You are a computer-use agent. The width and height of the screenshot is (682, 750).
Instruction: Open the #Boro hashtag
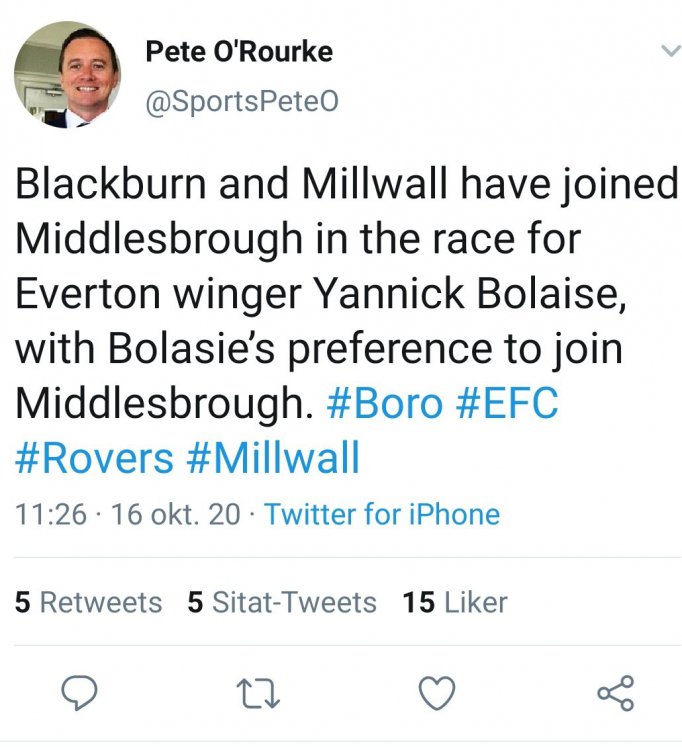[x=385, y=404]
